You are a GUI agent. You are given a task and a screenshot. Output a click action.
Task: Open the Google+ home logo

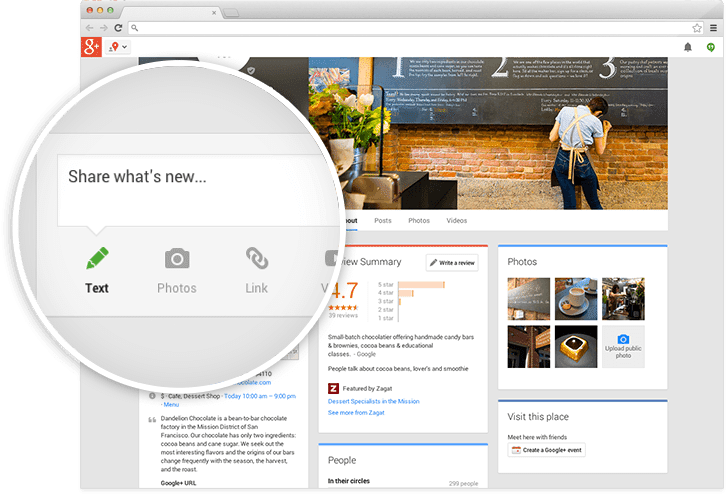pyautogui.click(x=92, y=47)
